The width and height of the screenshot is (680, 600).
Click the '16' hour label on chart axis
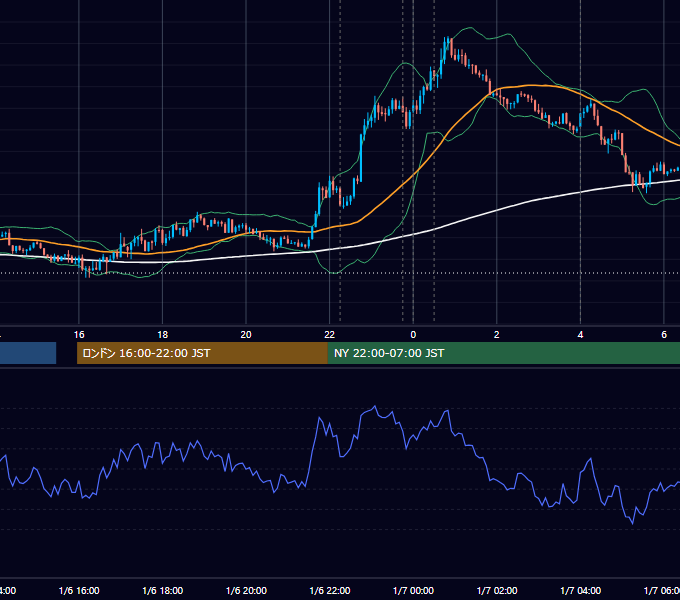(79, 335)
